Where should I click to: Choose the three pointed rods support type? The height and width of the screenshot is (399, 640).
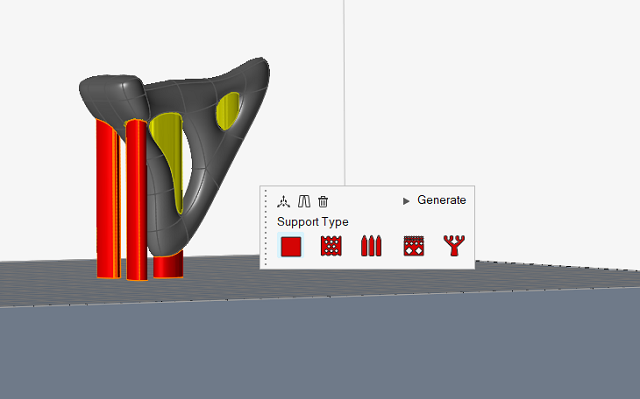pyautogui.click(x=371, y=246)
